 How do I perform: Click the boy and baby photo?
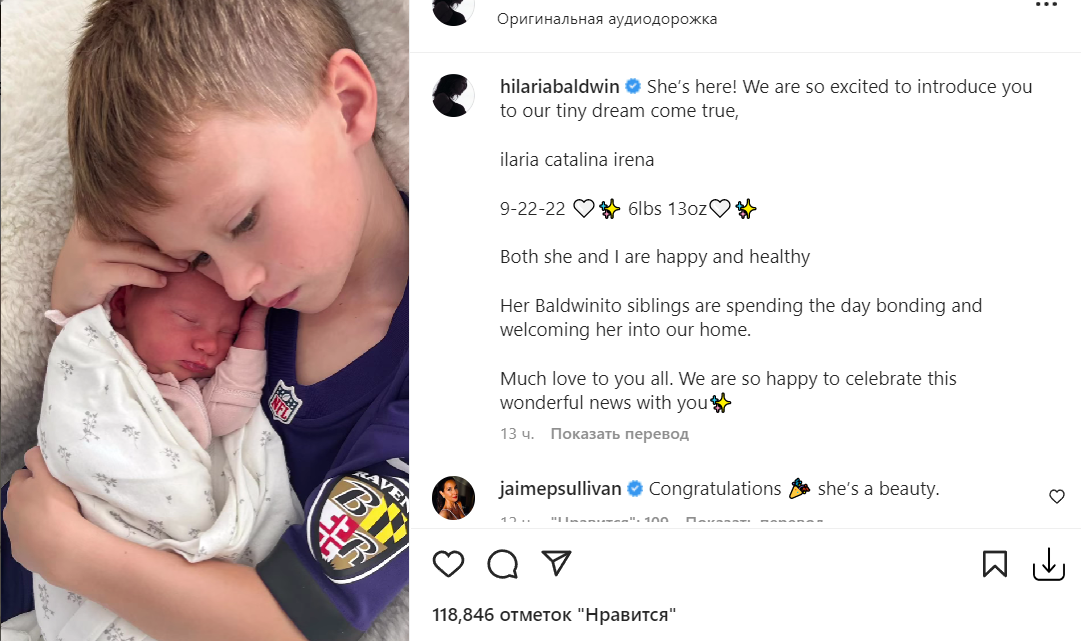click(x=205, y=320)
